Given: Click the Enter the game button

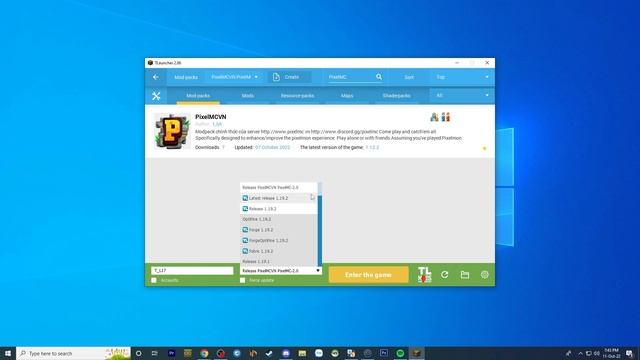Looking at the screenshot, I should coord(368,275).
